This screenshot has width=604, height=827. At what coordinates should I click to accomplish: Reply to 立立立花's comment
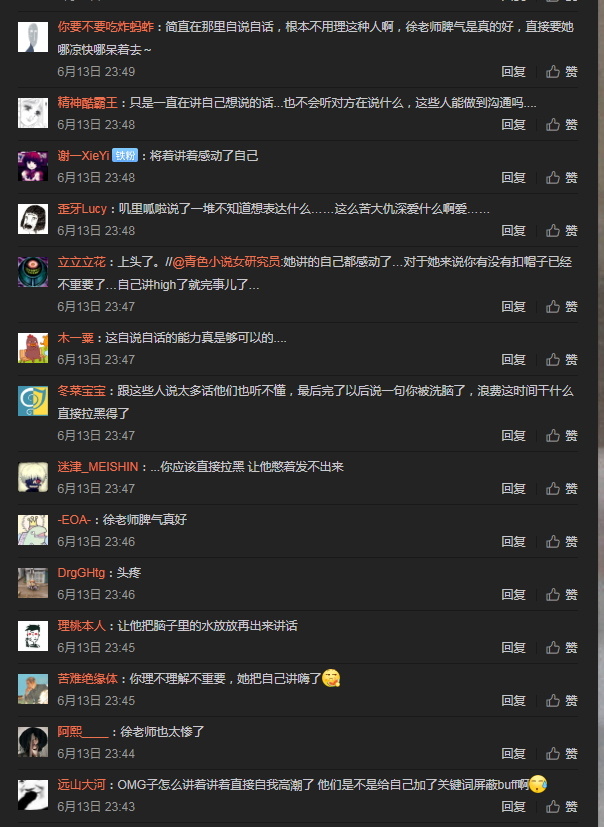point(513,306)
